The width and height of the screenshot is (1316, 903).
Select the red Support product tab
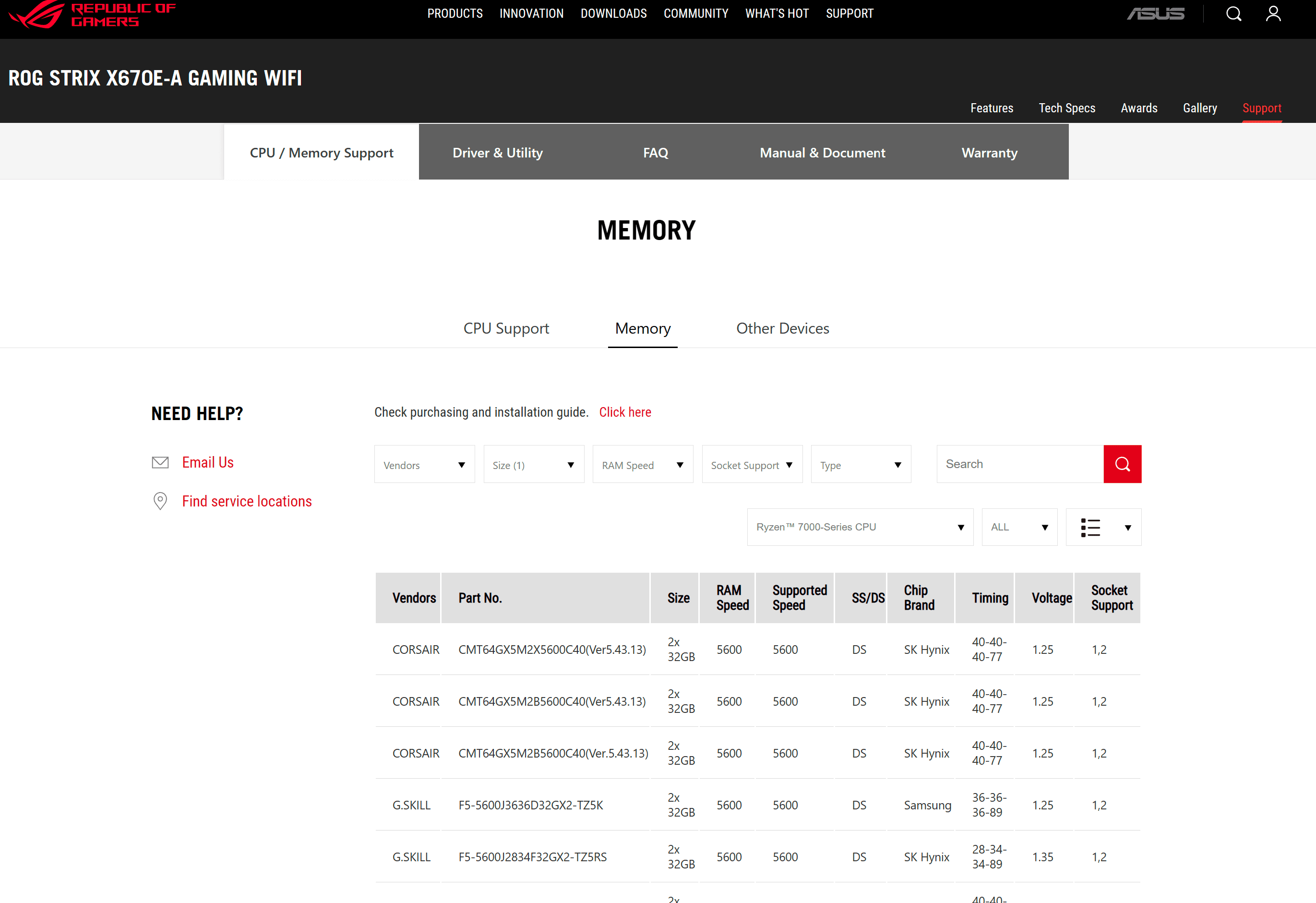click(1262, 108)
